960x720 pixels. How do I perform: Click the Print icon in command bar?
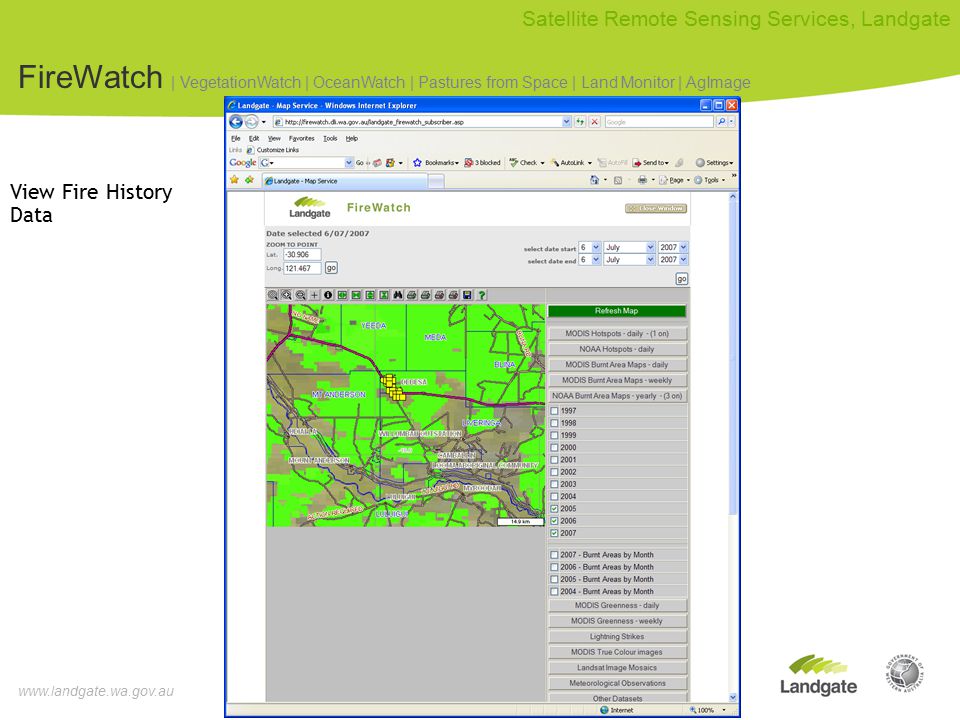coord(642,180)
